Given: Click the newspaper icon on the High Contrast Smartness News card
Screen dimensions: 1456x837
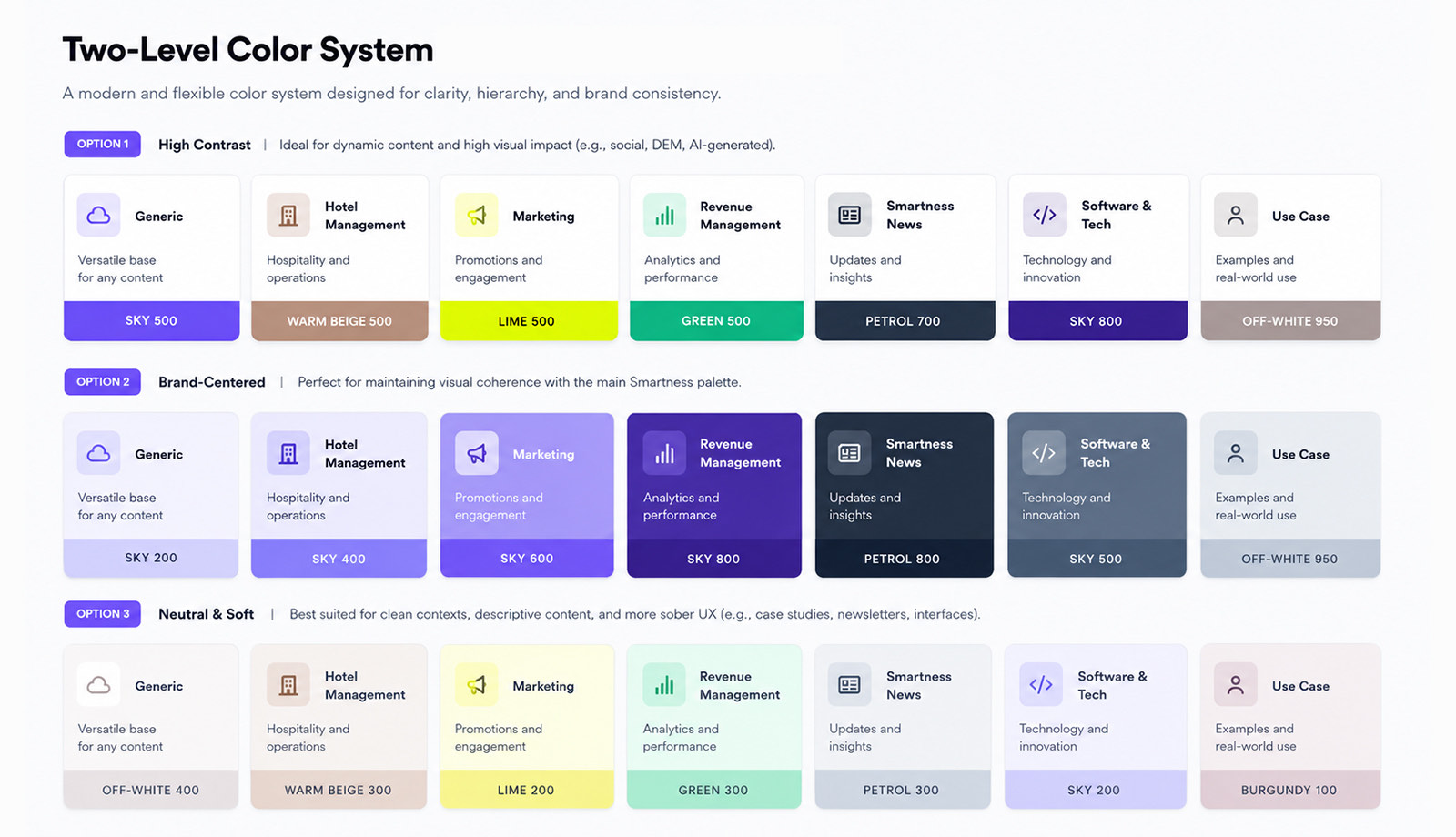Looking at the screenshot, I should pos(850,215).
